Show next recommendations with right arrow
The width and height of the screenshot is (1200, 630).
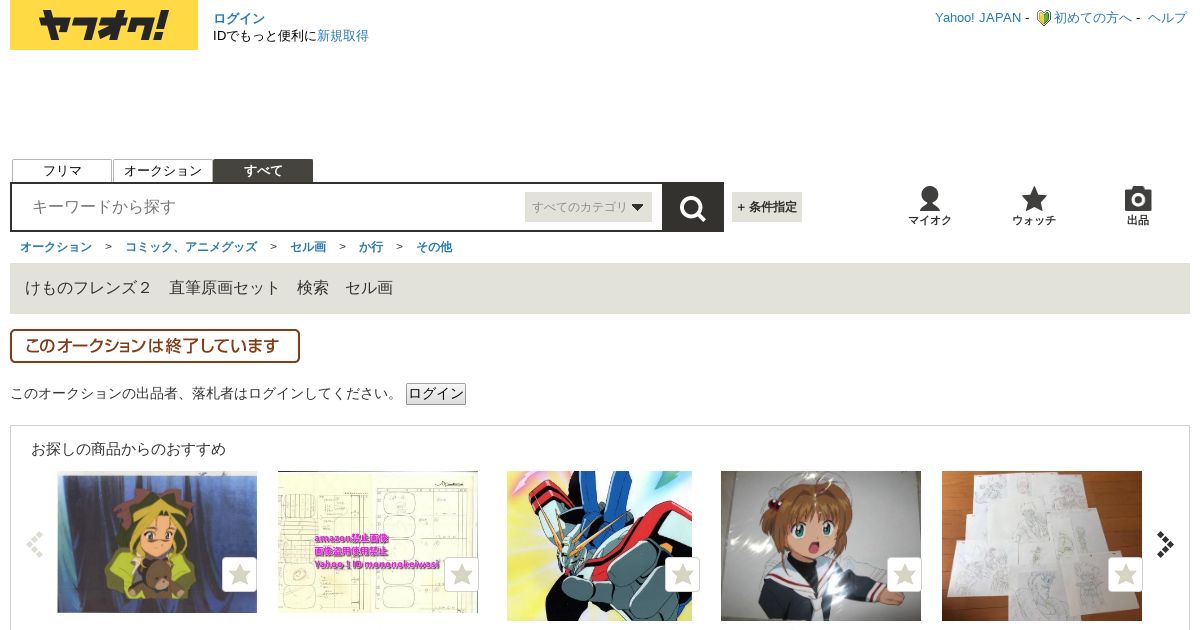point(1165,544)
